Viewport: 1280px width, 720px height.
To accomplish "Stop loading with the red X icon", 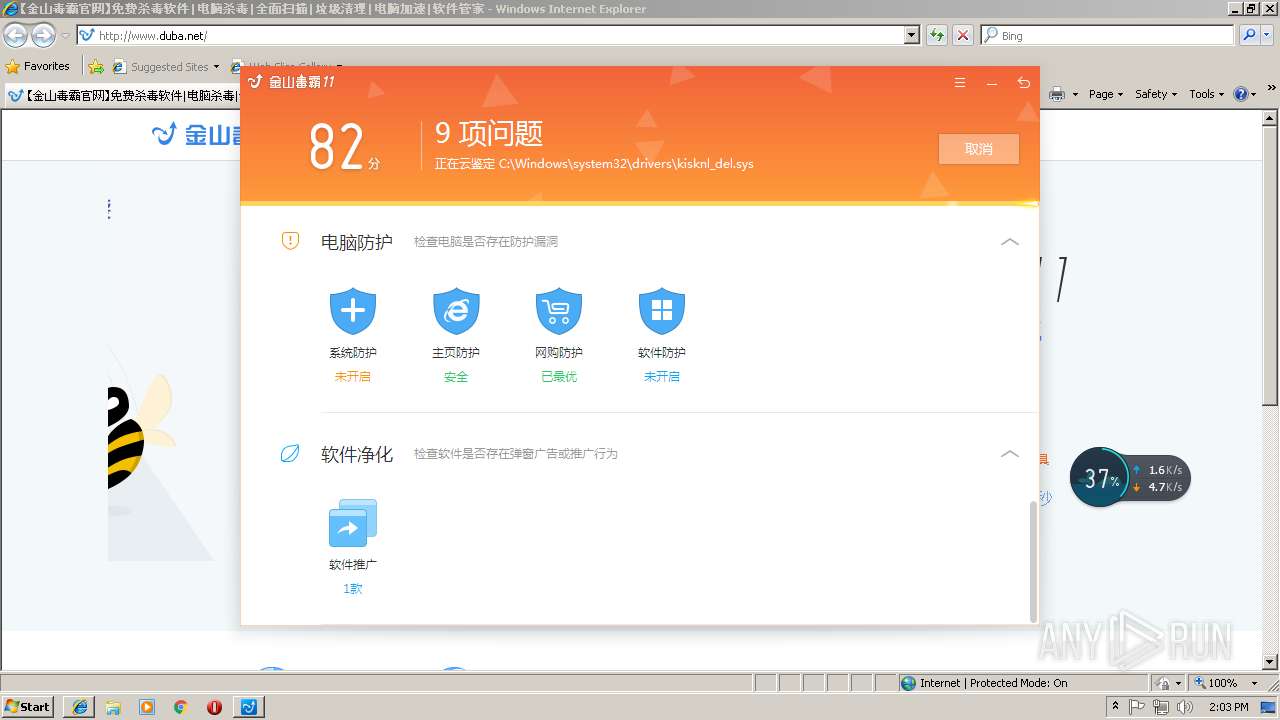I will click(x=963, y=35).
